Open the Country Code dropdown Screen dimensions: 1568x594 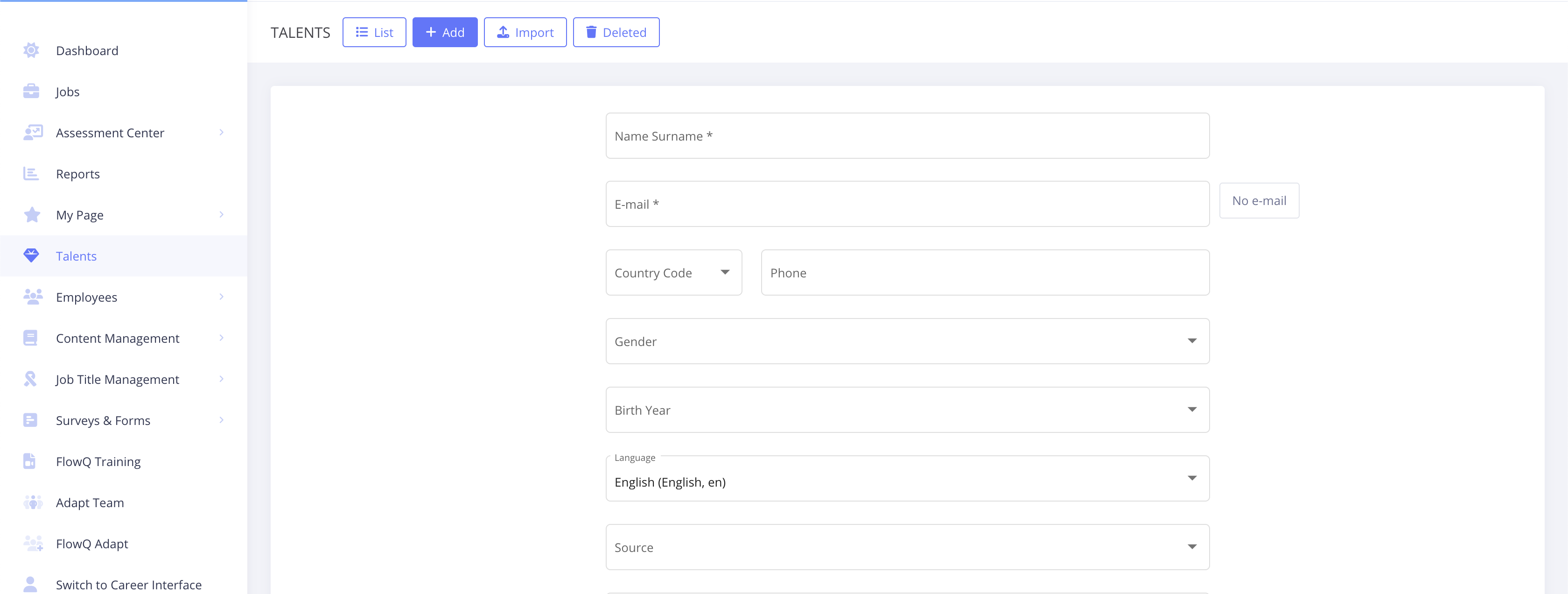pos(673,272)
